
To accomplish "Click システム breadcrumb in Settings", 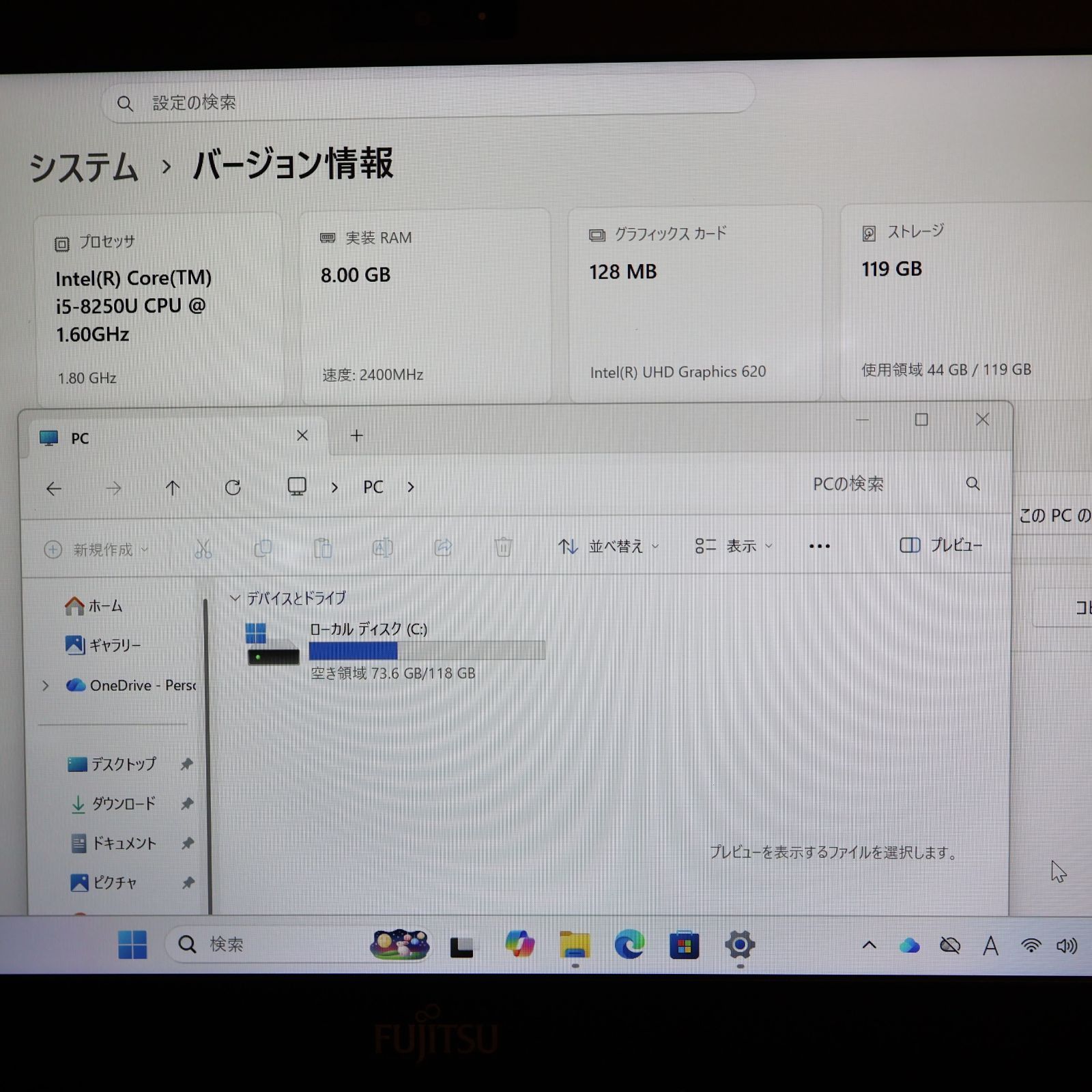I will (x=83, y=168).
